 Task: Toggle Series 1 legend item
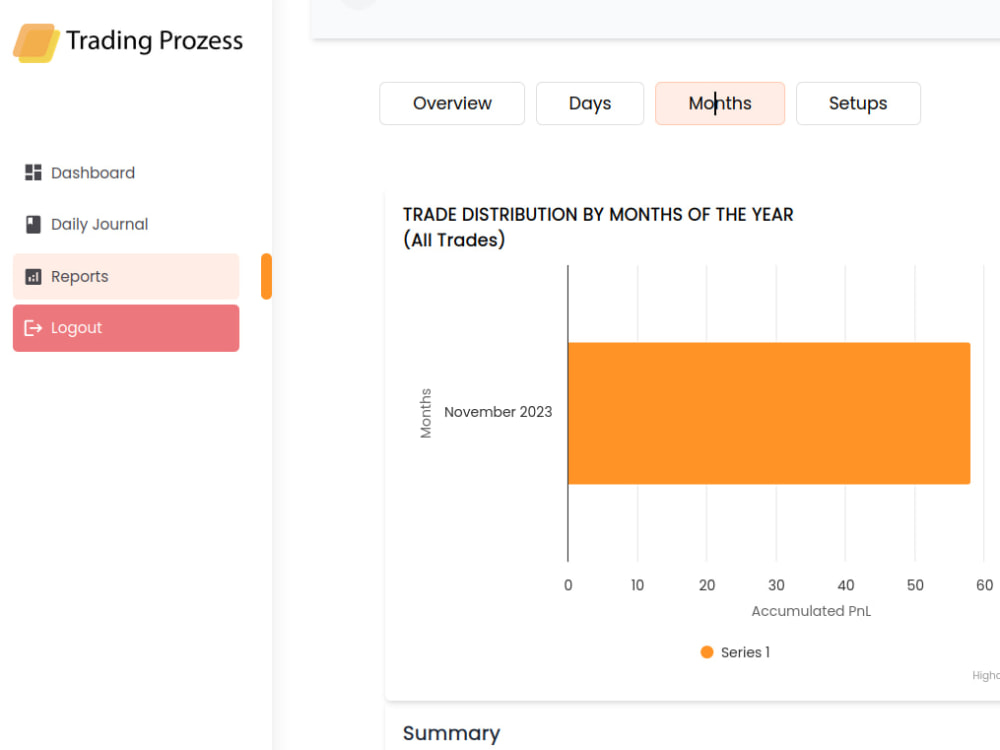click(735, 652)
